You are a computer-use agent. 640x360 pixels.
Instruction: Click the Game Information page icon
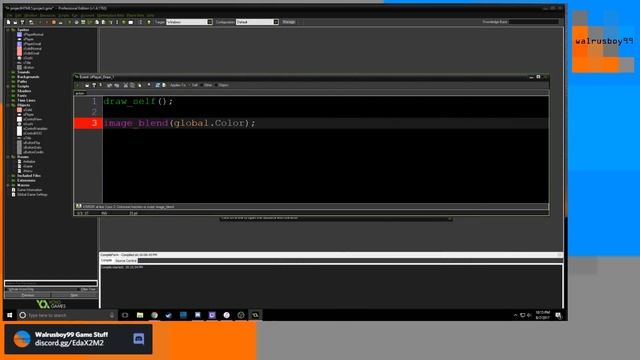(x=13, y=190)
